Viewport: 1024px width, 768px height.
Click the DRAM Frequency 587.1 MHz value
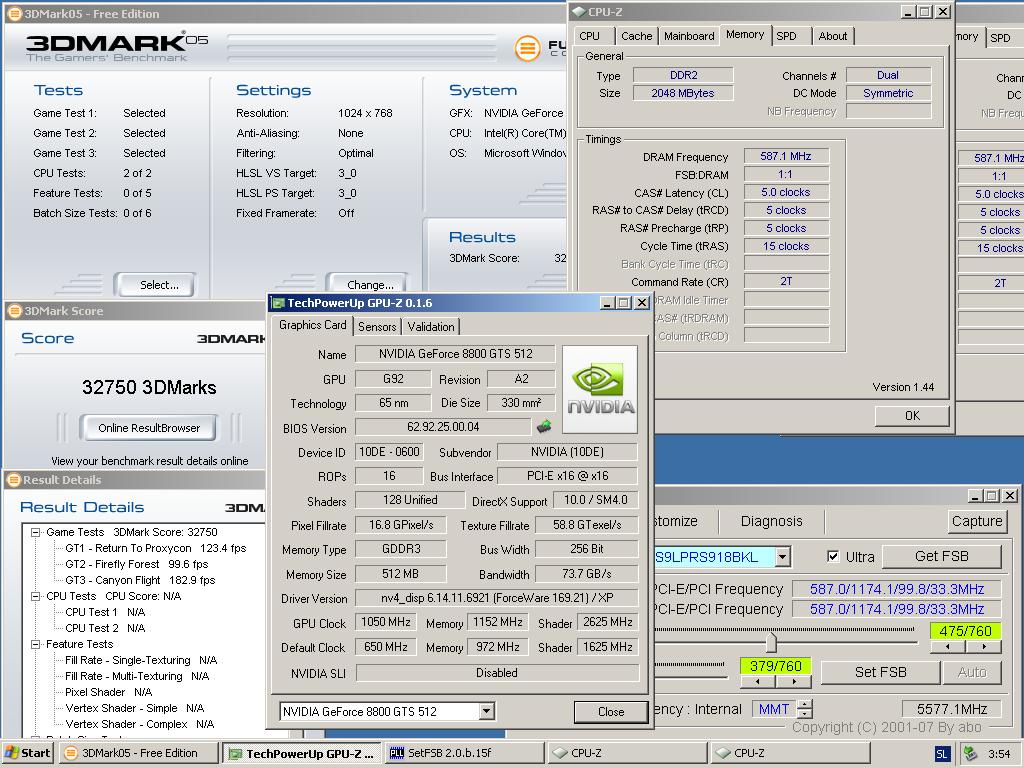coord(786,156)
